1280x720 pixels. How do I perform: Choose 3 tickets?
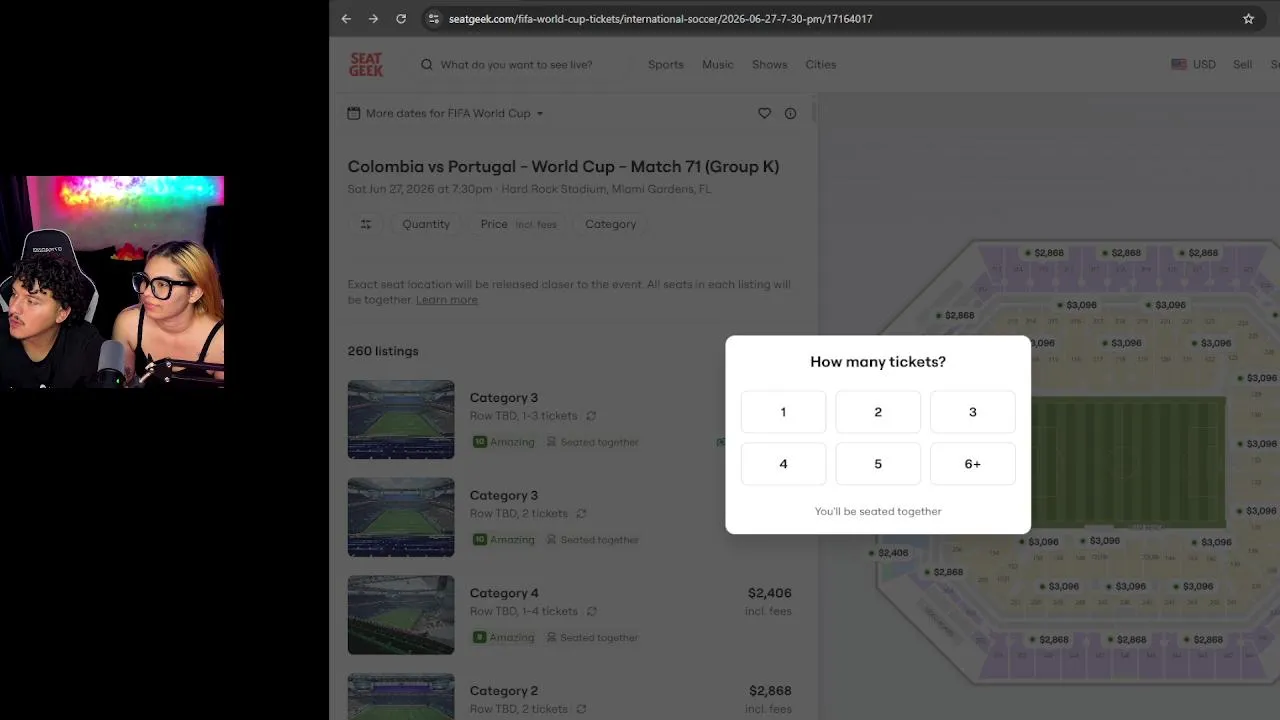[972, 412]
